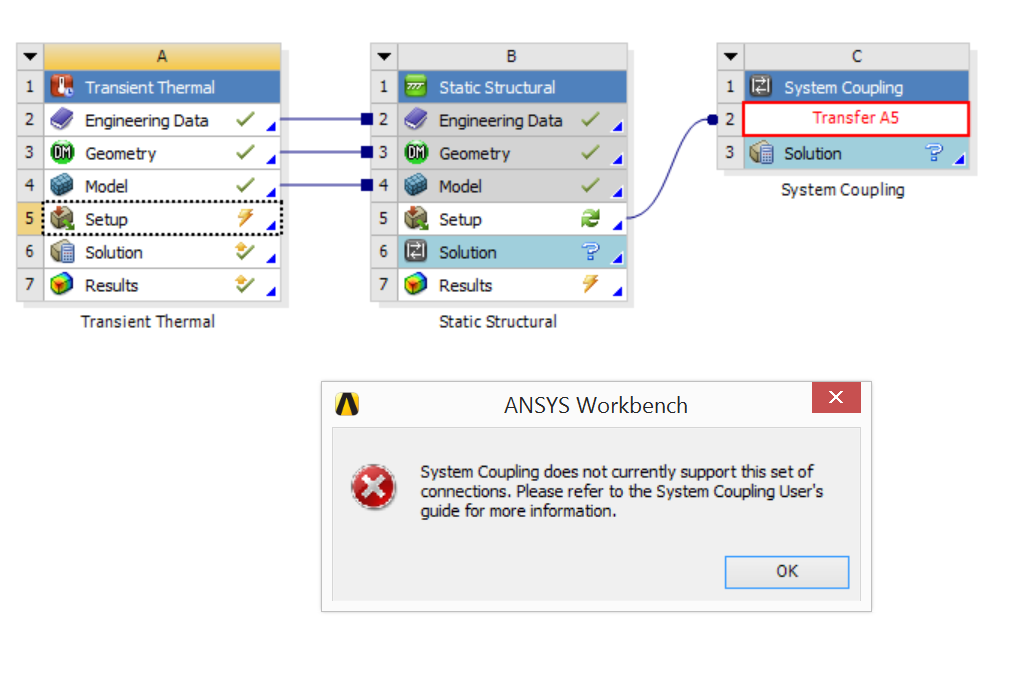Click the ANSYS logo in dialog title bar

(347, 405)
